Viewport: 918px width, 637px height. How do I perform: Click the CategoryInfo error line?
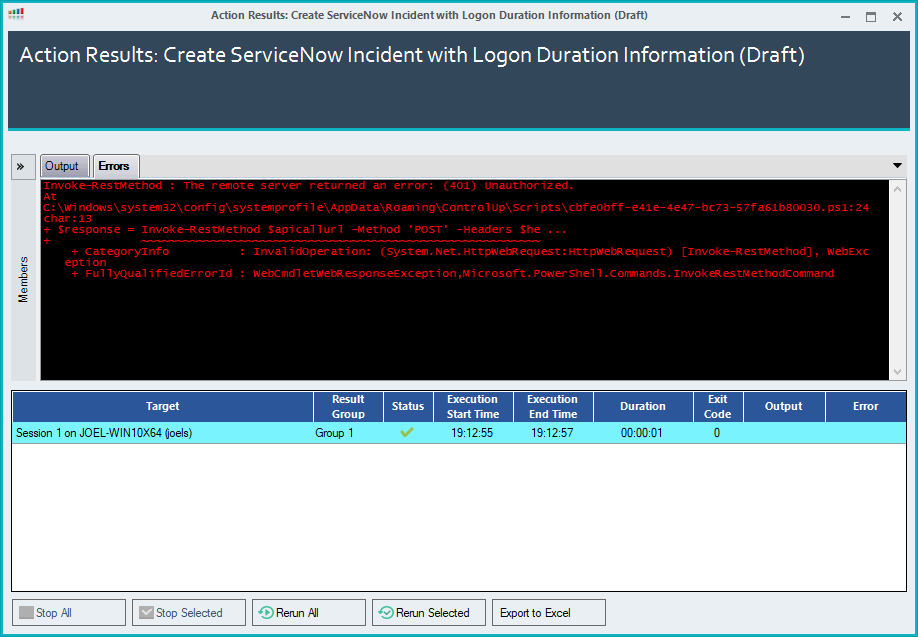[467, 257]
